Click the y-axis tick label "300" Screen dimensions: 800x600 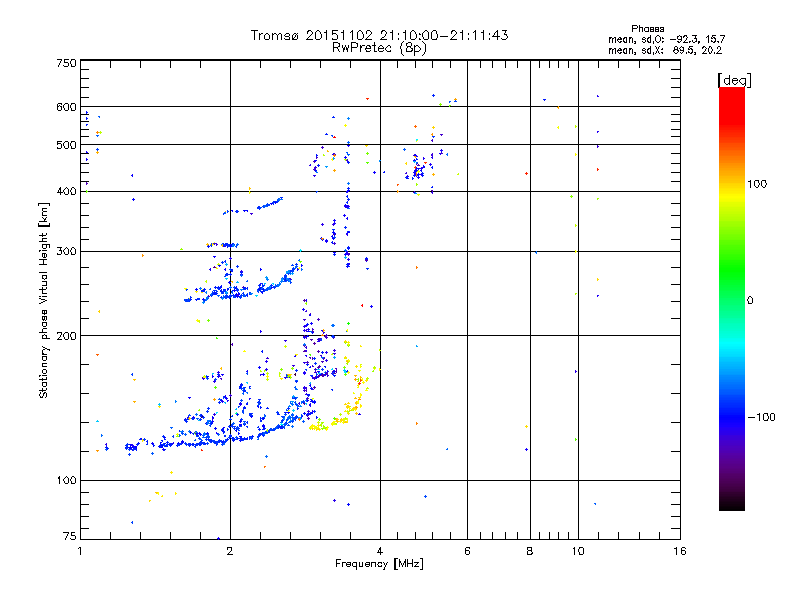pos(66,251)
